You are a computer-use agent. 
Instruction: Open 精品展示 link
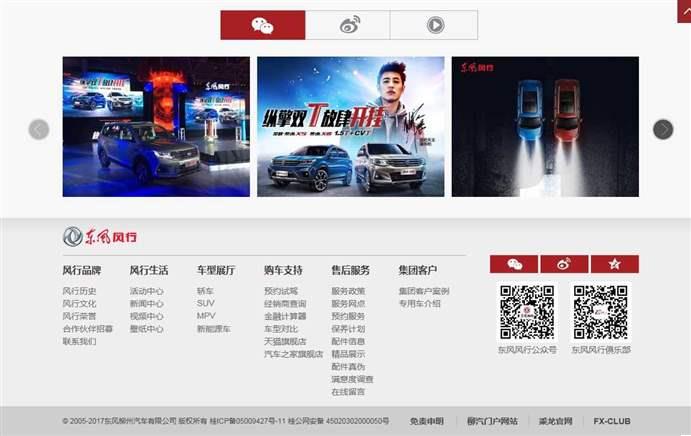coord(348,354)
